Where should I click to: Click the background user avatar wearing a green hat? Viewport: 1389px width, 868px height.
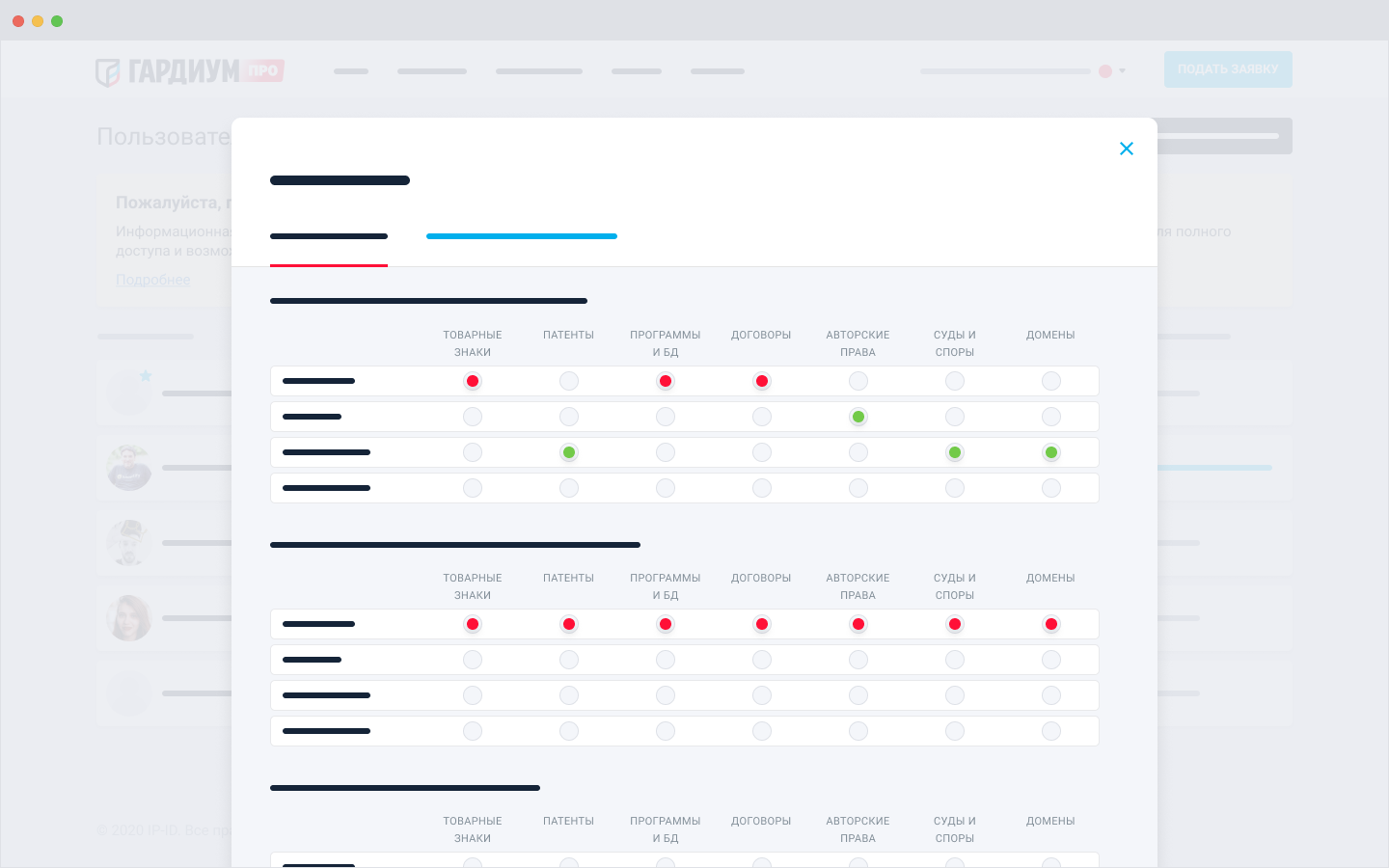129,468
